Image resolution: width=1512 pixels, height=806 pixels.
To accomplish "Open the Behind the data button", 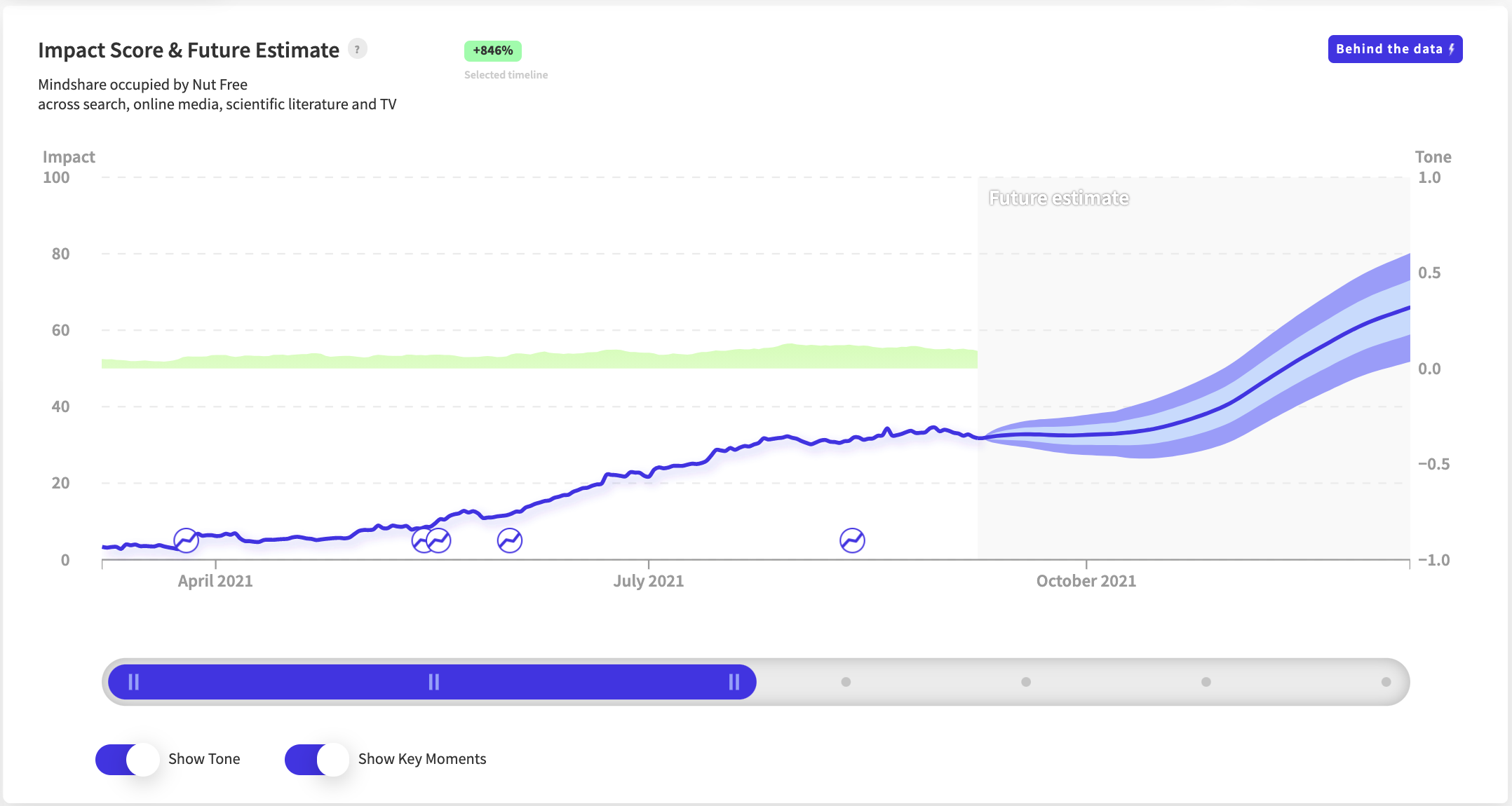I will point(1394,49).
